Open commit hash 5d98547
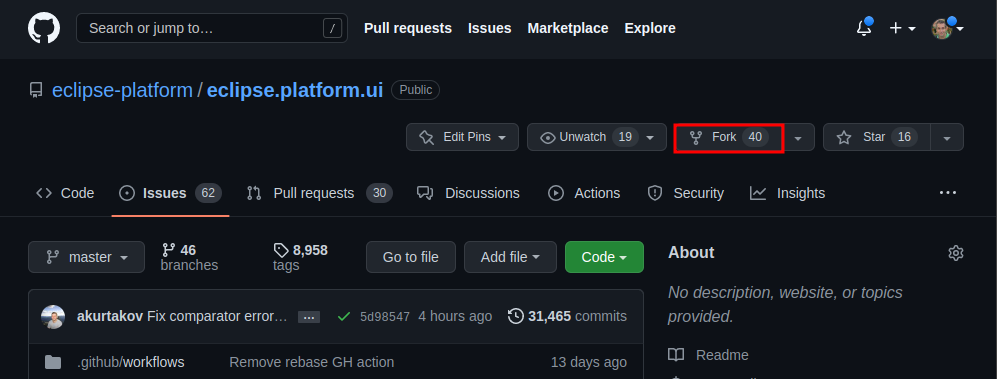 click(385, 317)
